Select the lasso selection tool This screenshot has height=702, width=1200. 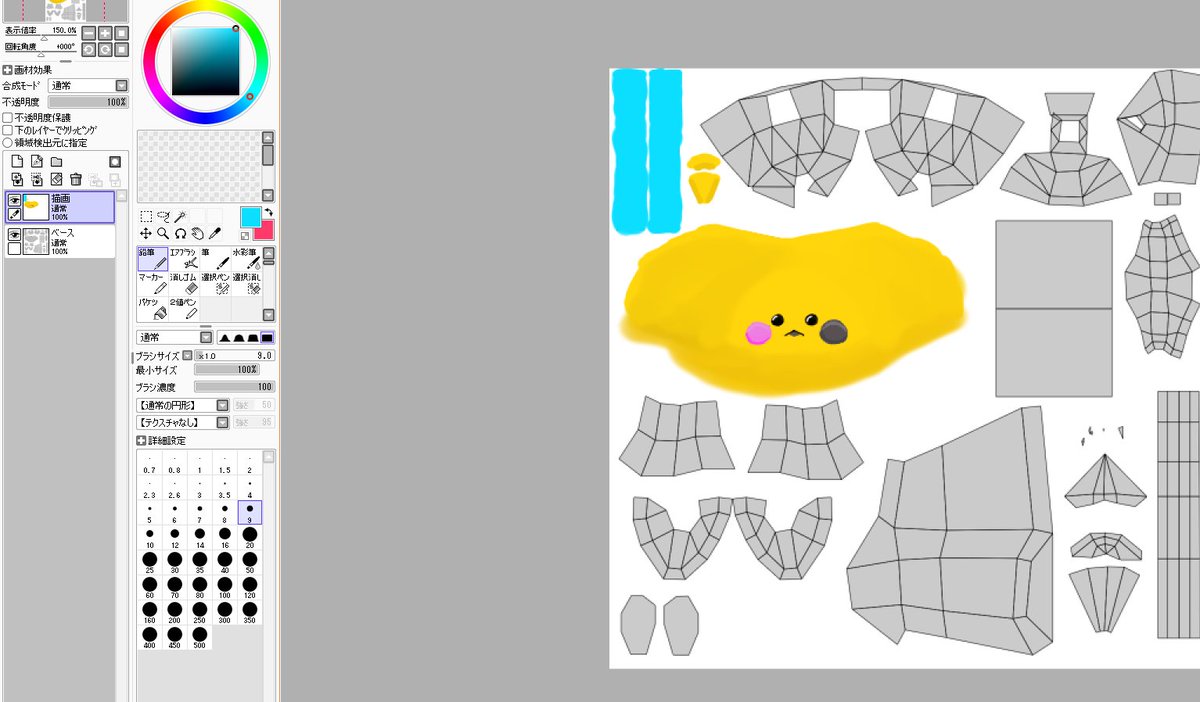pyautogui.click(x=163, y=216)
